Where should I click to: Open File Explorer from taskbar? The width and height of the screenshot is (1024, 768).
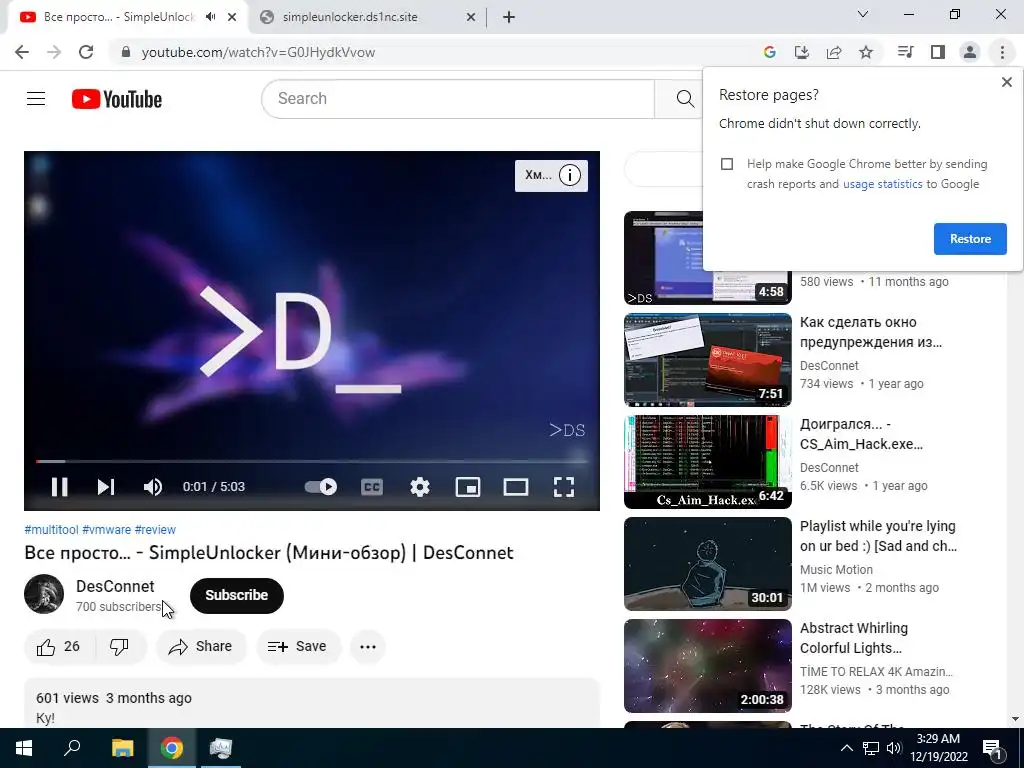(x=122, y=748)
